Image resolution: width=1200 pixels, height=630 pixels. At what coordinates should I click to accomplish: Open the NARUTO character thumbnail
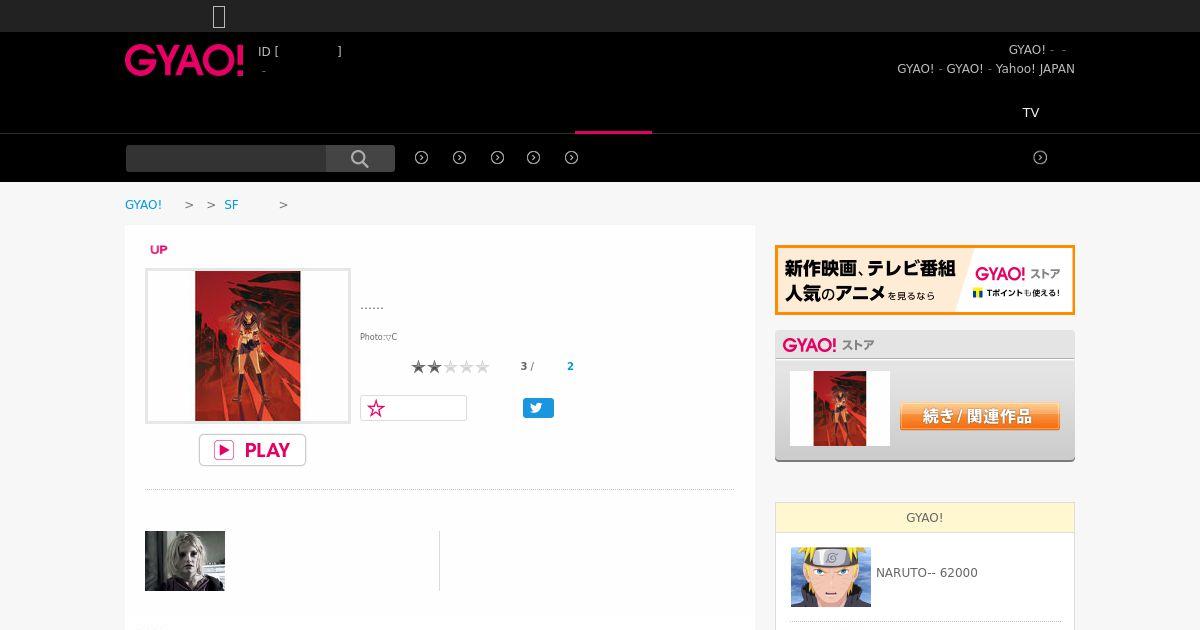point(831,577)
